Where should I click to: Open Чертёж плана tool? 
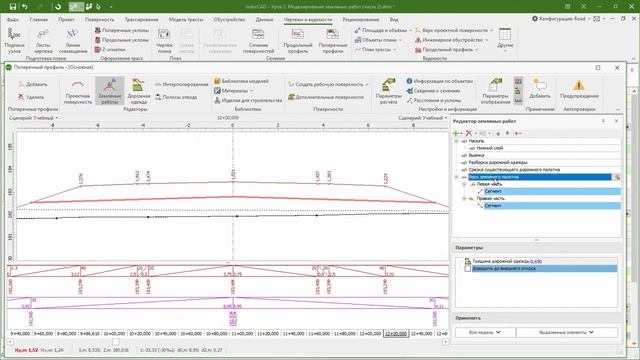coord(164,41)
